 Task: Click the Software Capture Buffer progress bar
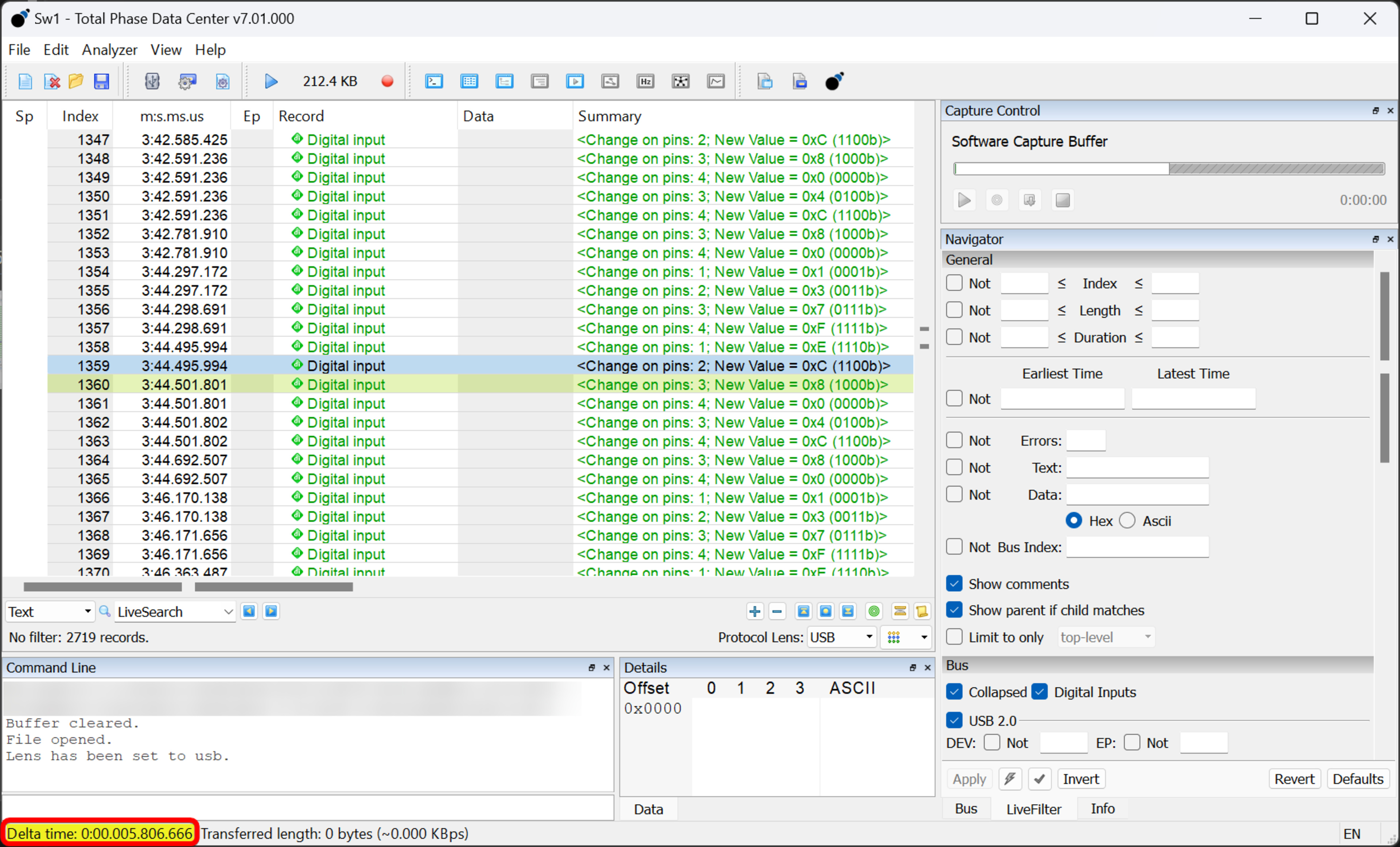1169,169
